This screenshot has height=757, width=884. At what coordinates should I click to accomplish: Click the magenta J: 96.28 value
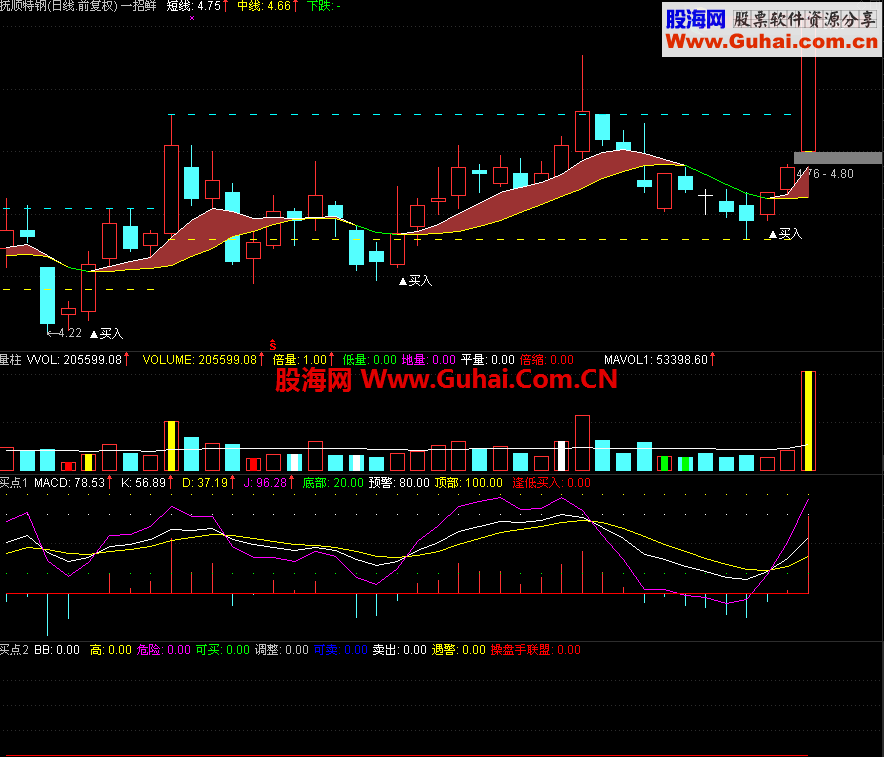click(265, 483)
